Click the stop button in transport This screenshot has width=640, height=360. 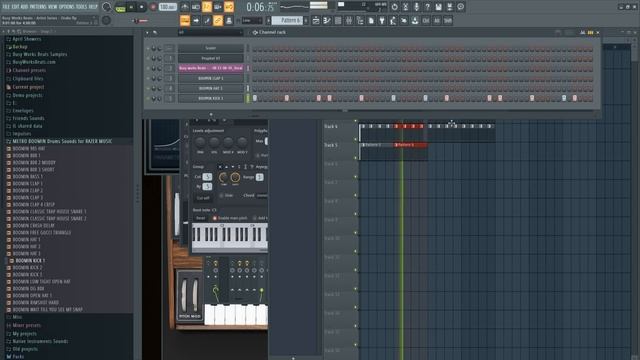point(142,7)
